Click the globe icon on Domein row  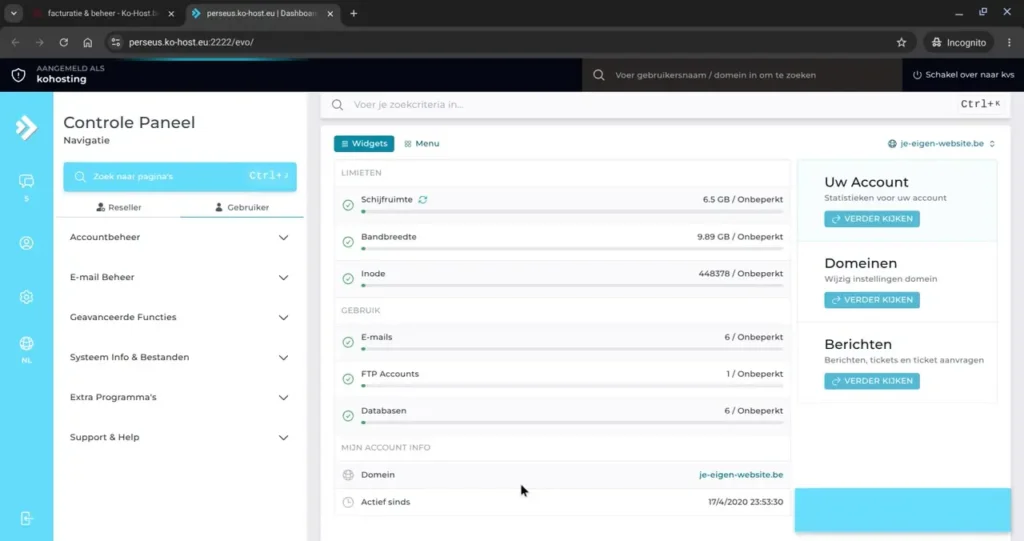348,475
